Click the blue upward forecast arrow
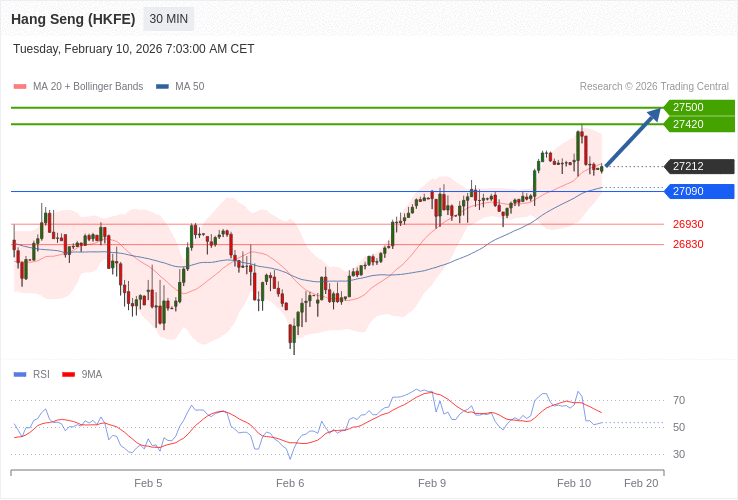The height and width of the screenshot is (500, 738). [633, 138]
